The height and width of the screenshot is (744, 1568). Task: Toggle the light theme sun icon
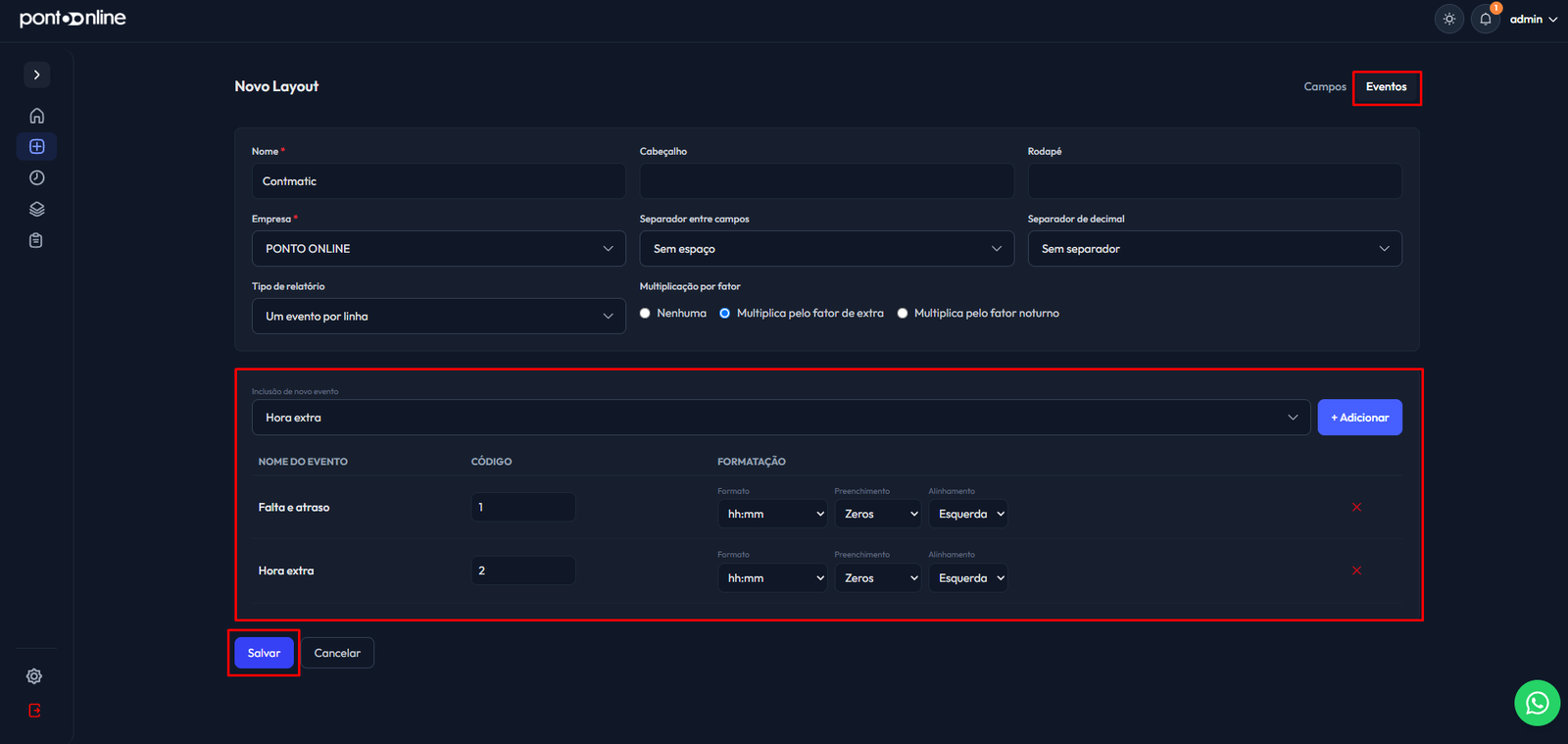[1449, 19]
